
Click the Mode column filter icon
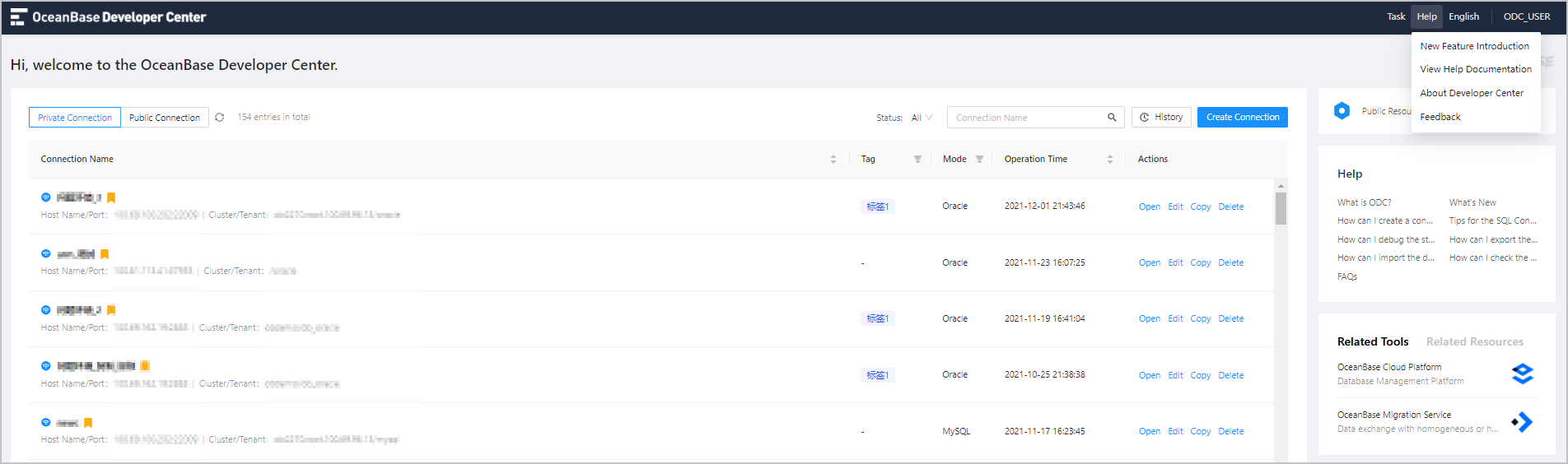tap(979, 160)
